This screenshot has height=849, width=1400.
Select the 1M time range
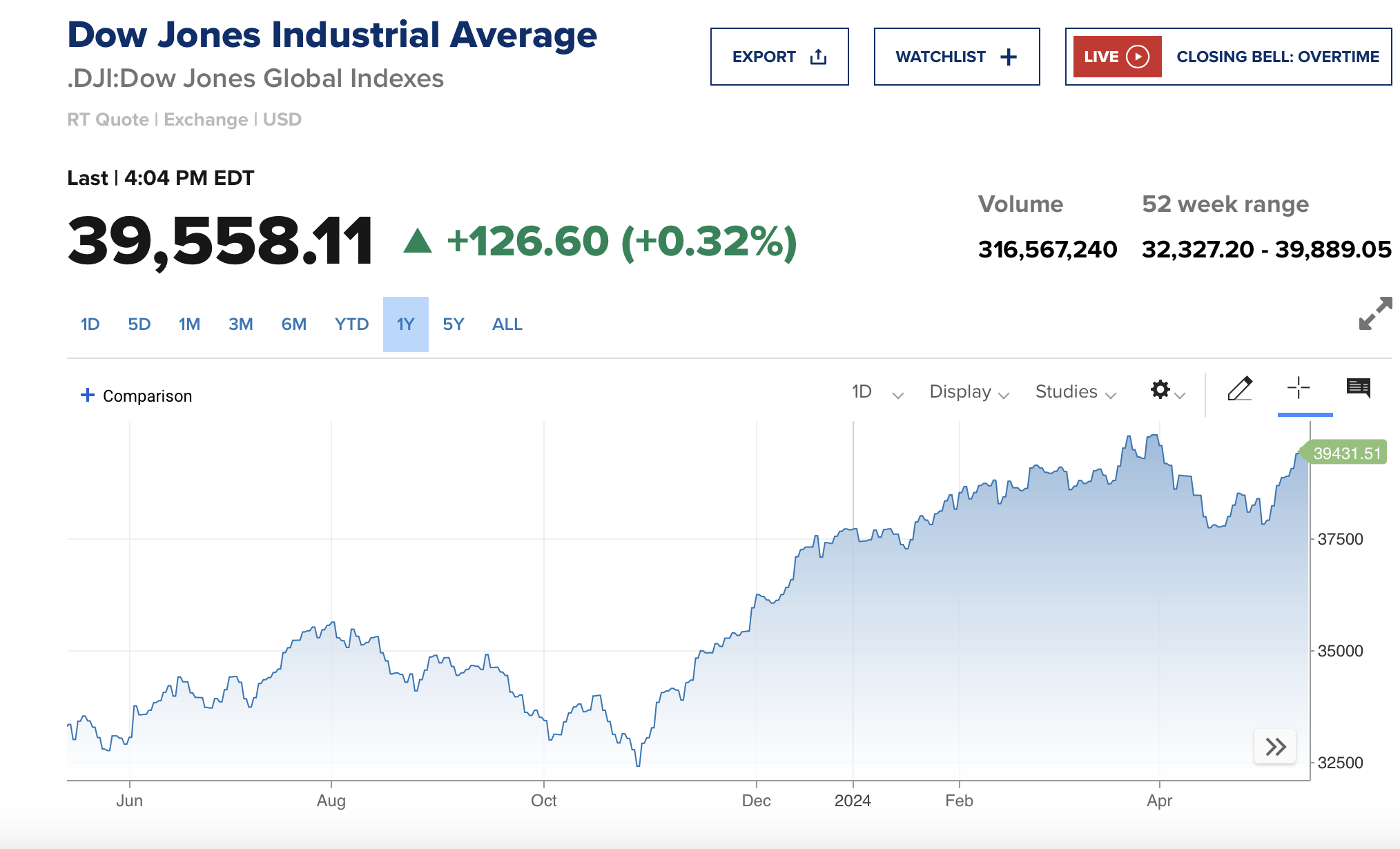189,324
